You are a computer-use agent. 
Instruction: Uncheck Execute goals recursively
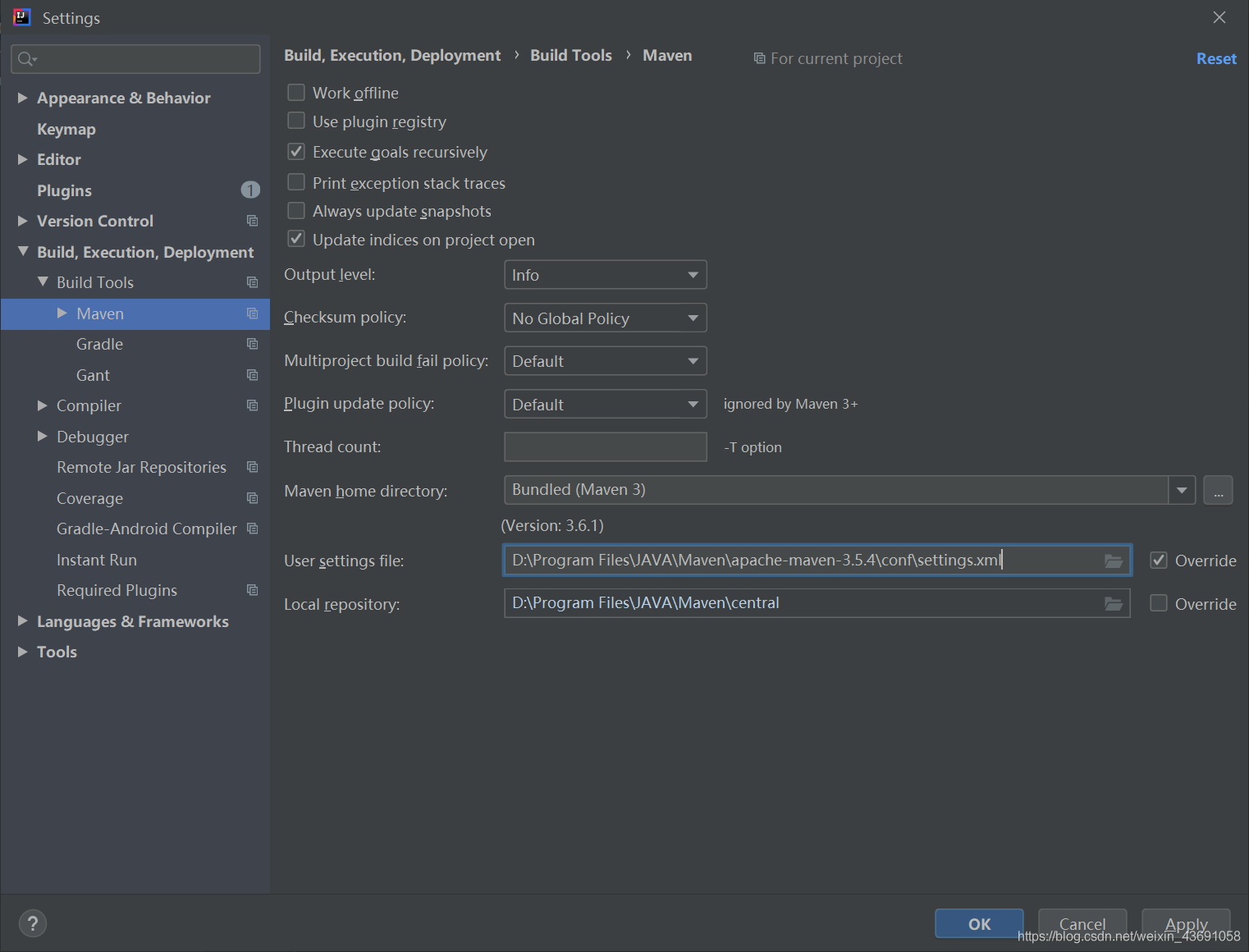[x=296, y=151]
